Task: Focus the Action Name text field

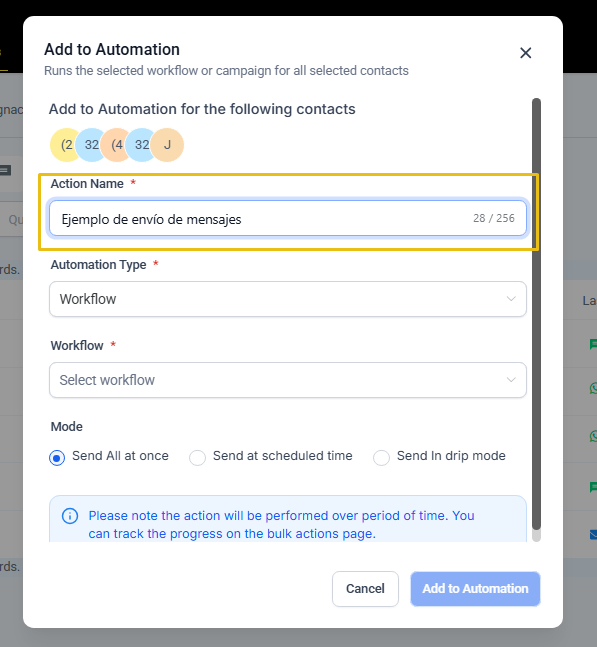Action: tap(288, 218)
